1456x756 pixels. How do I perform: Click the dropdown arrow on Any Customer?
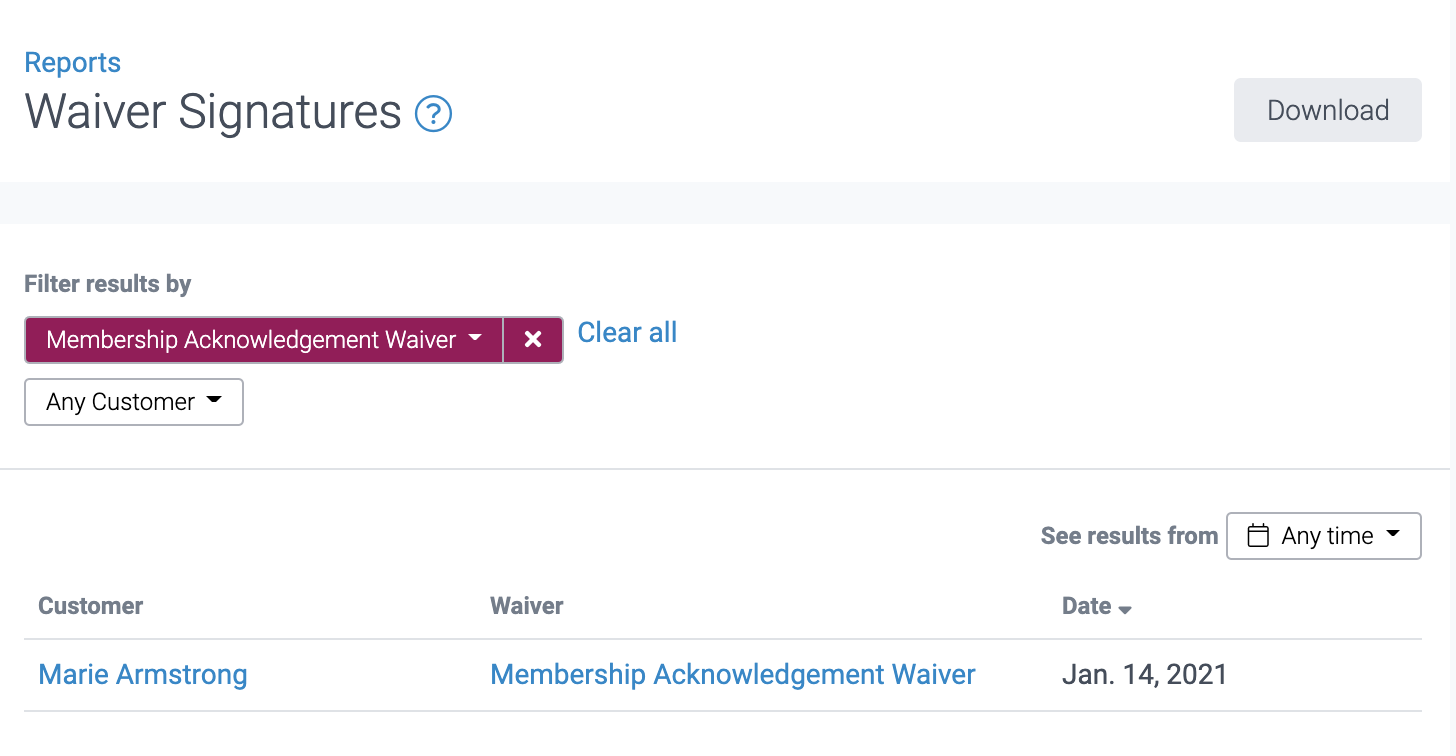pos(214,401)
